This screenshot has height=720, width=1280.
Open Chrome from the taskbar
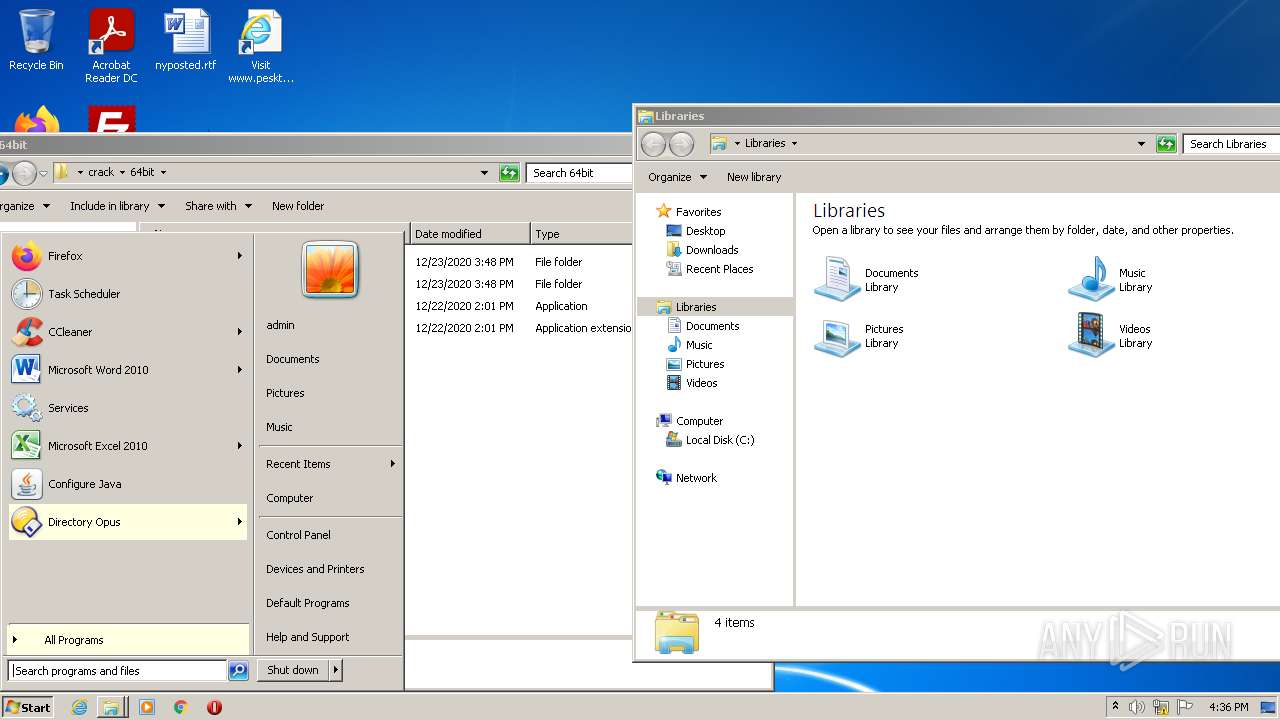point(181,707)
